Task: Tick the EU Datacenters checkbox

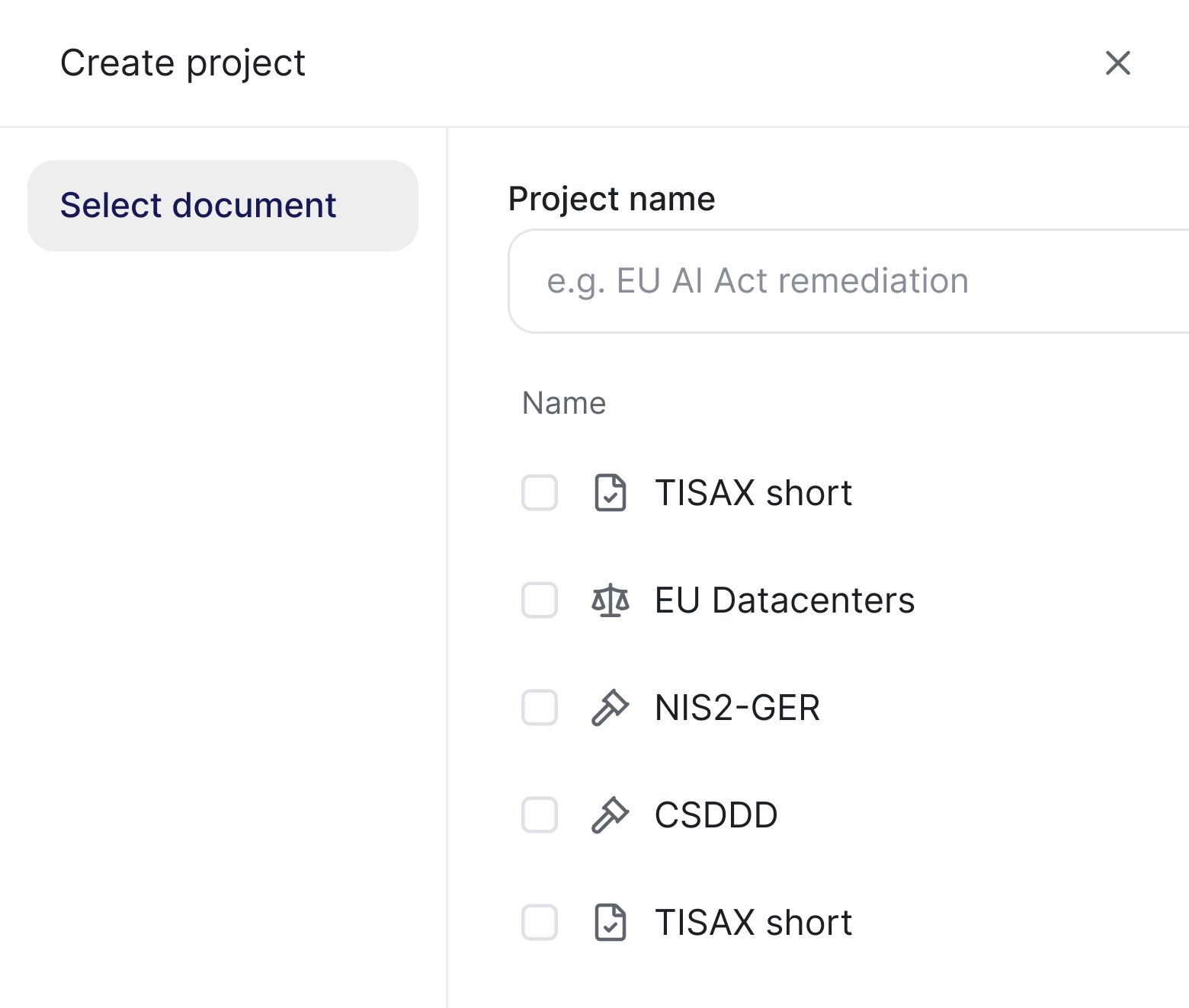Action: (540, 600)
